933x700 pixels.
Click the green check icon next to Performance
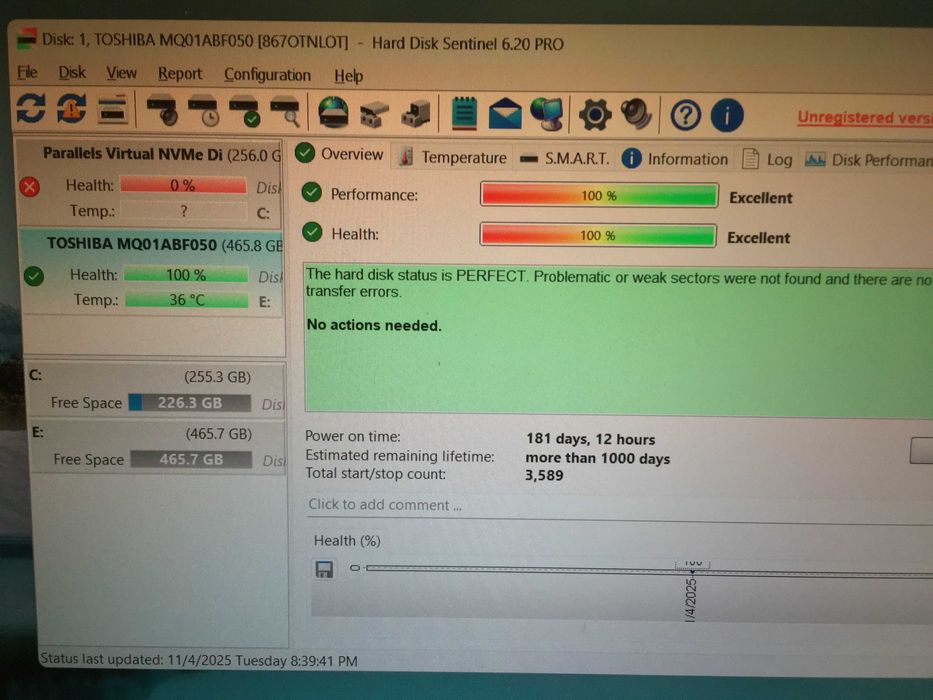coord(312,192)
